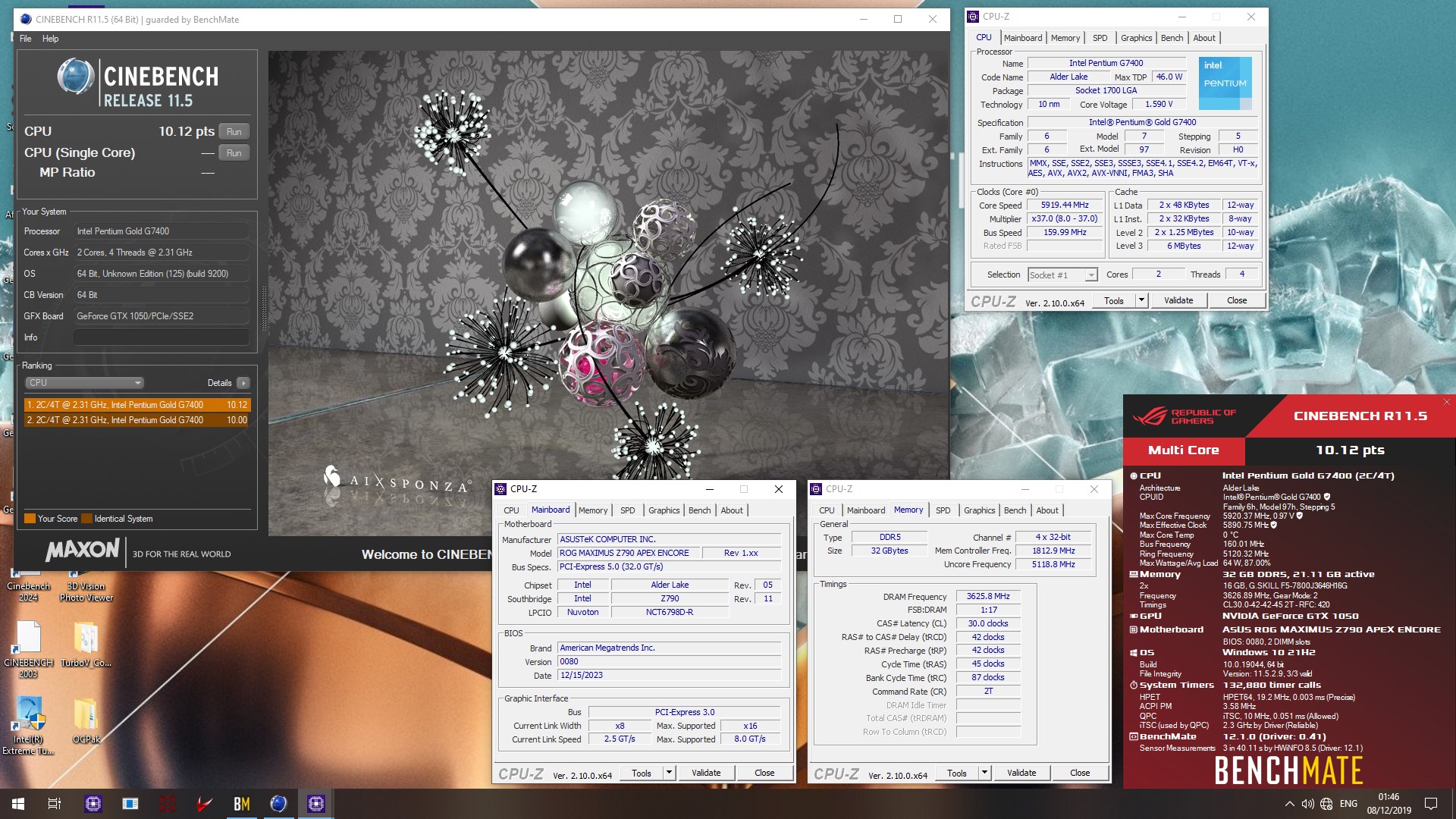Switch to SPD tab in top CPU-Z window

[x=1100, y=38]
